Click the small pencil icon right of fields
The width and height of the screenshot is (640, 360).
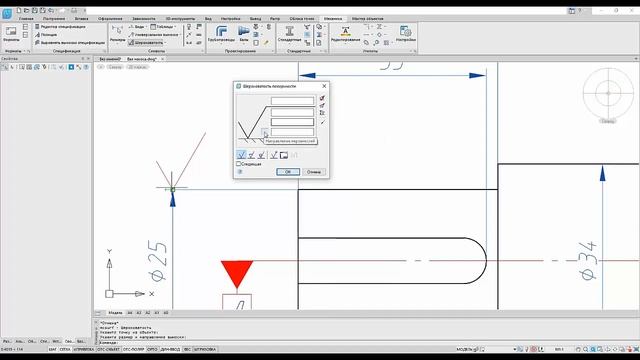[322, 122]
